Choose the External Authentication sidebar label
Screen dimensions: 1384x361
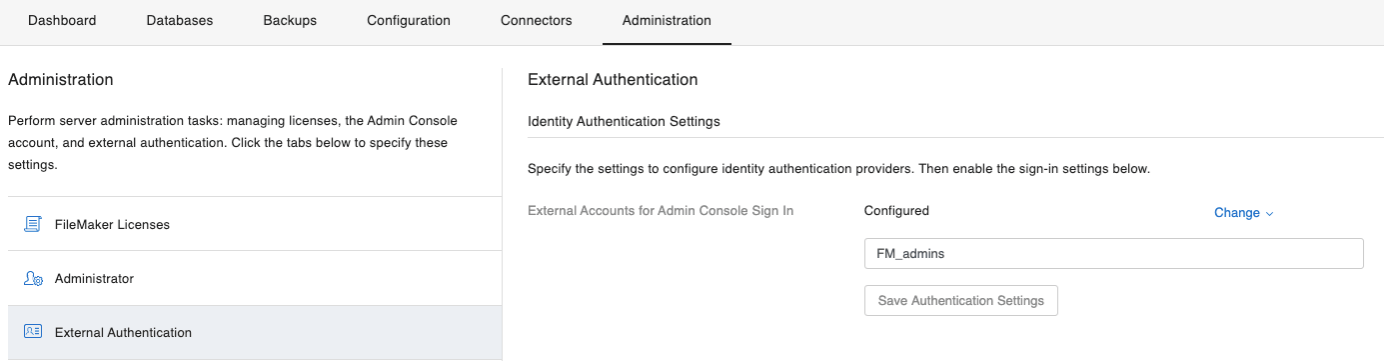pyautogui.click(x=123, y=332)
